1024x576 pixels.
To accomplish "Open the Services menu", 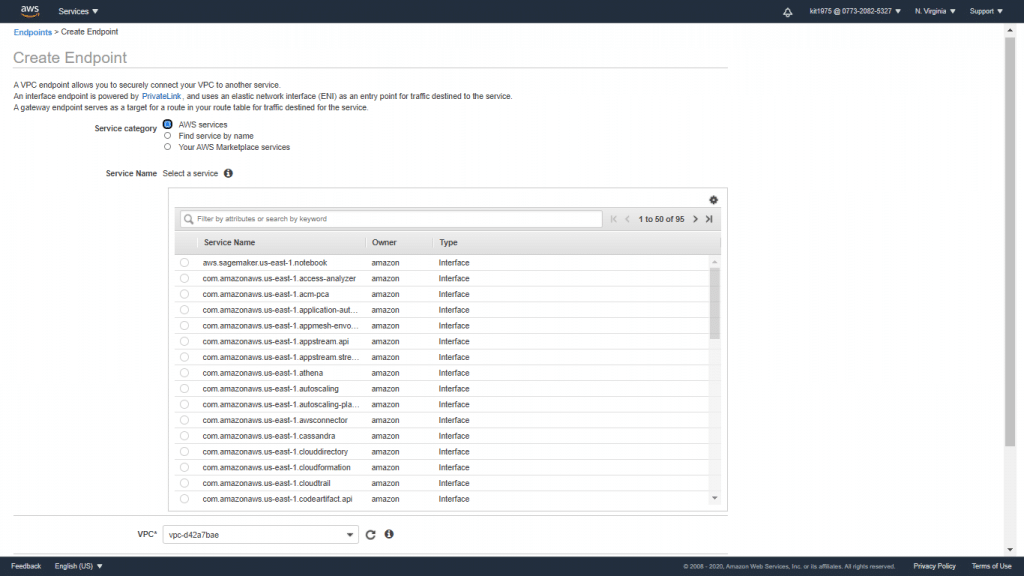I will click(x=78, y=12).
